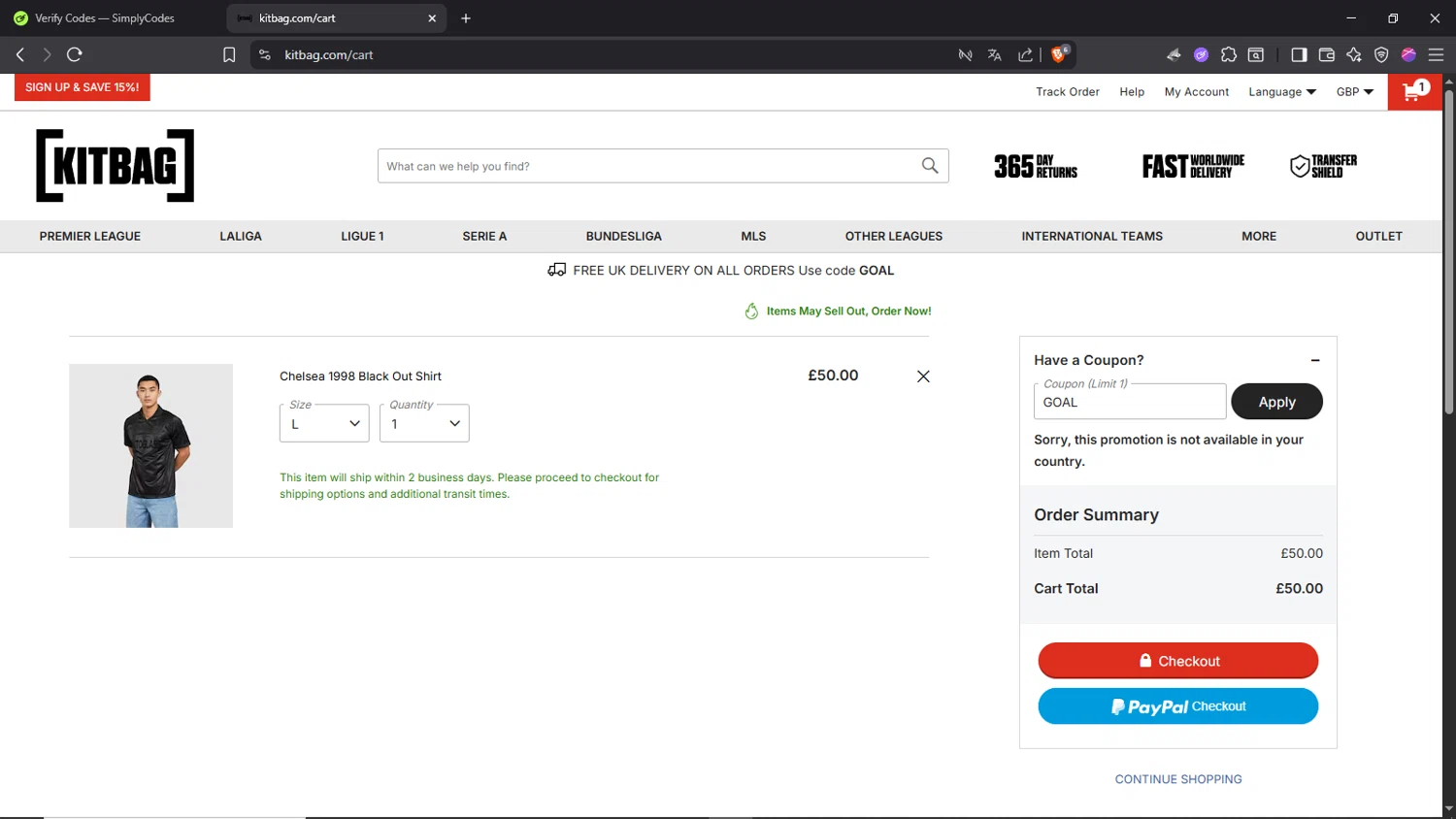
Task: Click Sign Up & Save 15% button
Action: [x=83, y=87]
